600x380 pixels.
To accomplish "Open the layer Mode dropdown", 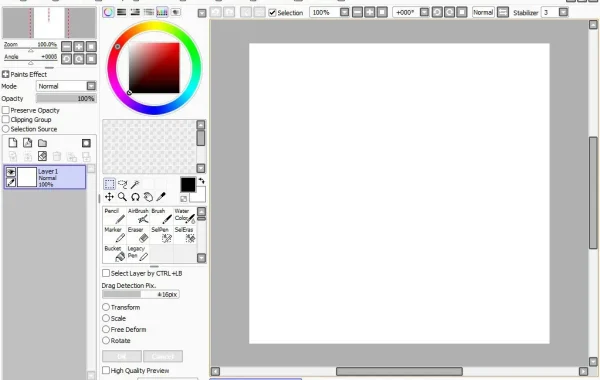I will 91,86.
